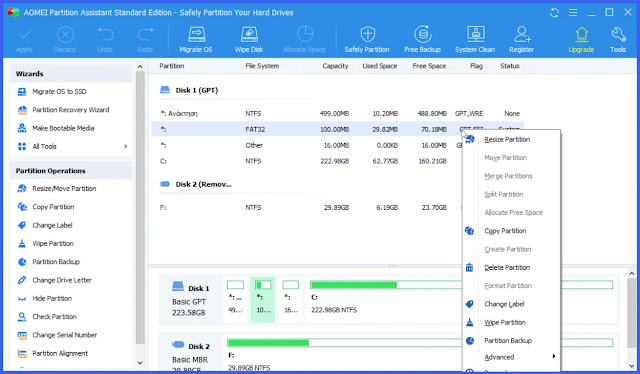The image size is (640, 374).
Task: Click the Disk 1 Basic GPT label block
Action: click(190, 301)
